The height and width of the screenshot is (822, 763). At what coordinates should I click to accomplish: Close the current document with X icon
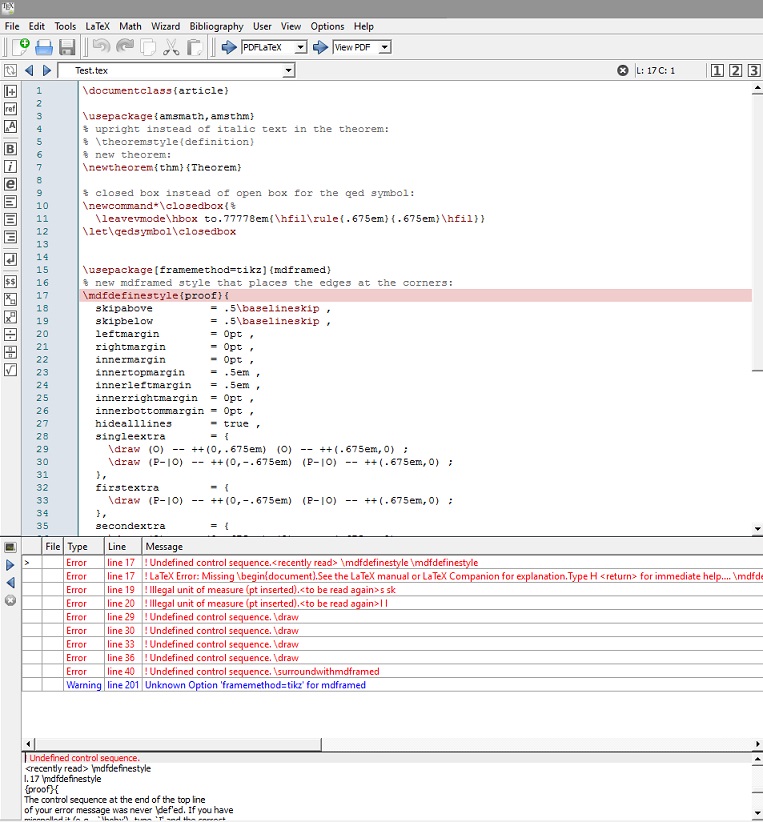tap(622, 70)
